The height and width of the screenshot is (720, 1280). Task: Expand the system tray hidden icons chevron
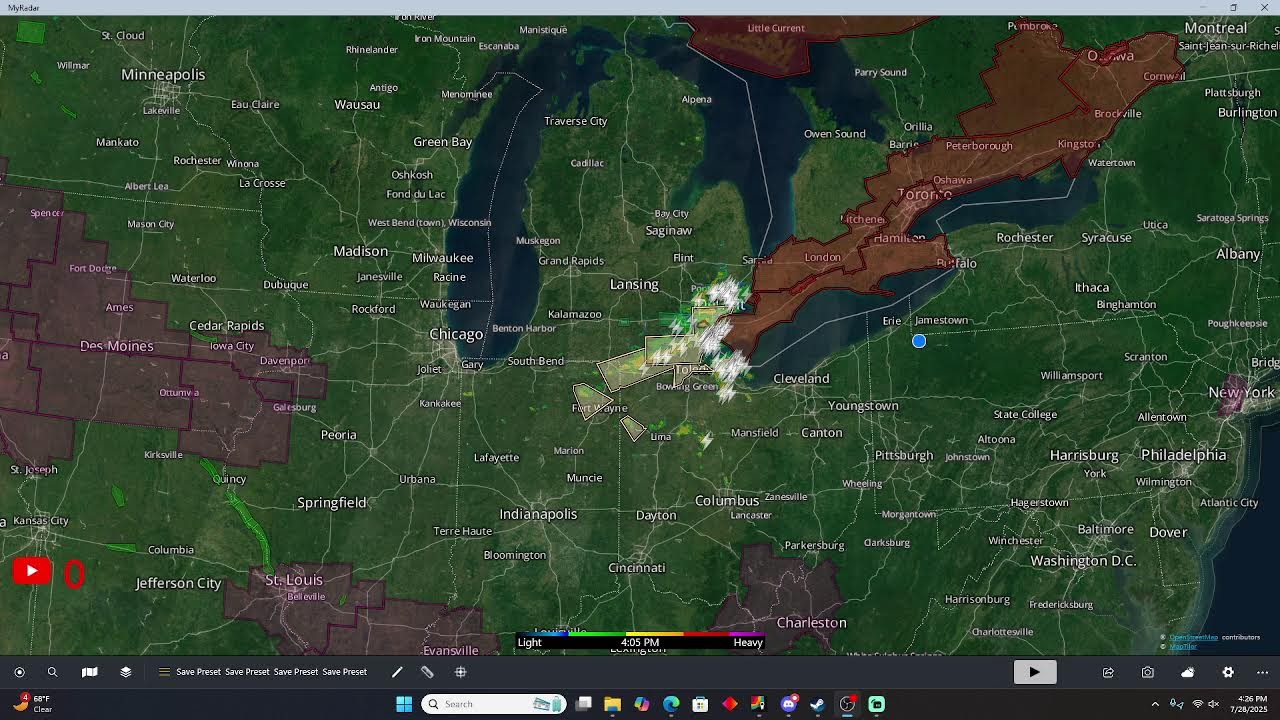(x=1155, y=704)
